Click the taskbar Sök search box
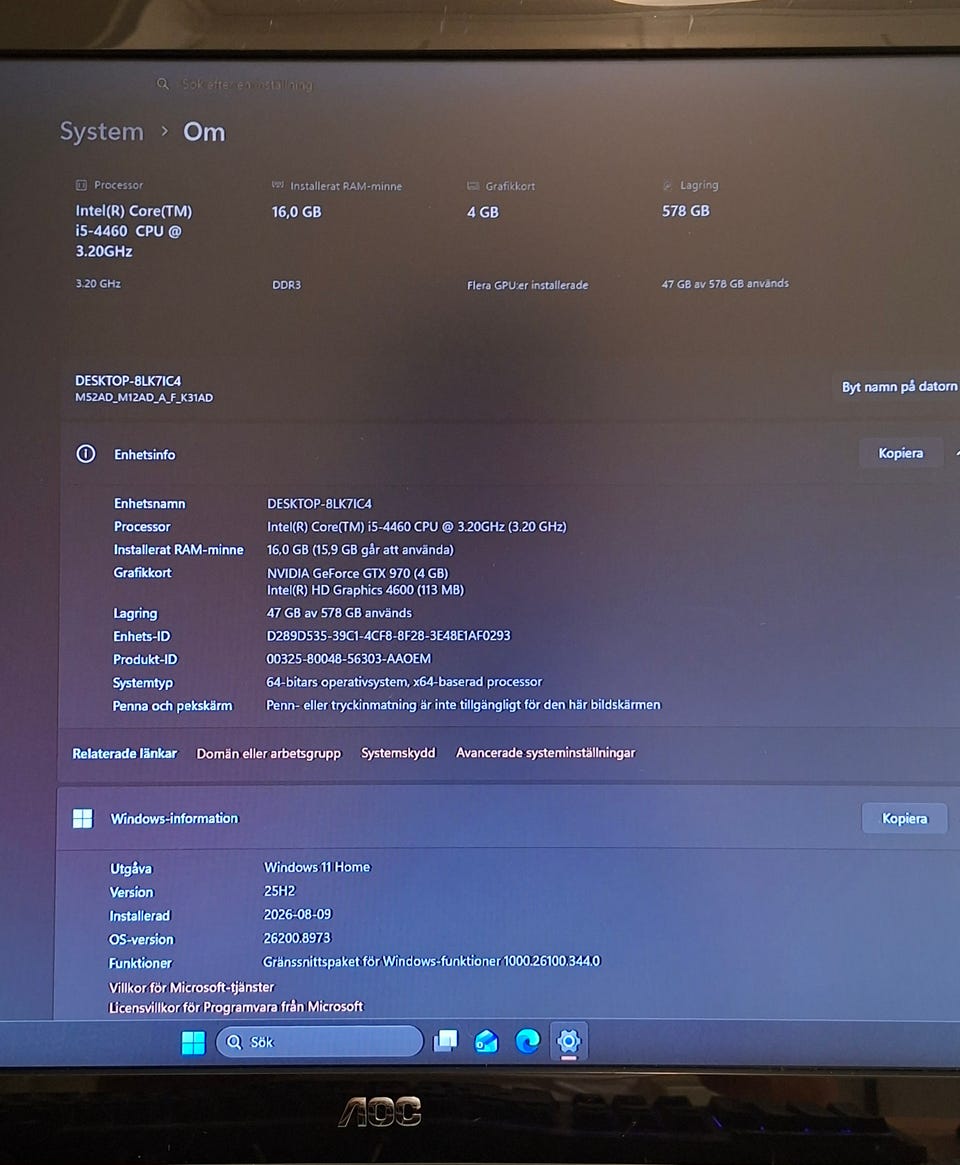Image resolution: width=960 pixels, height=1165 pixels. point(320,1042)
